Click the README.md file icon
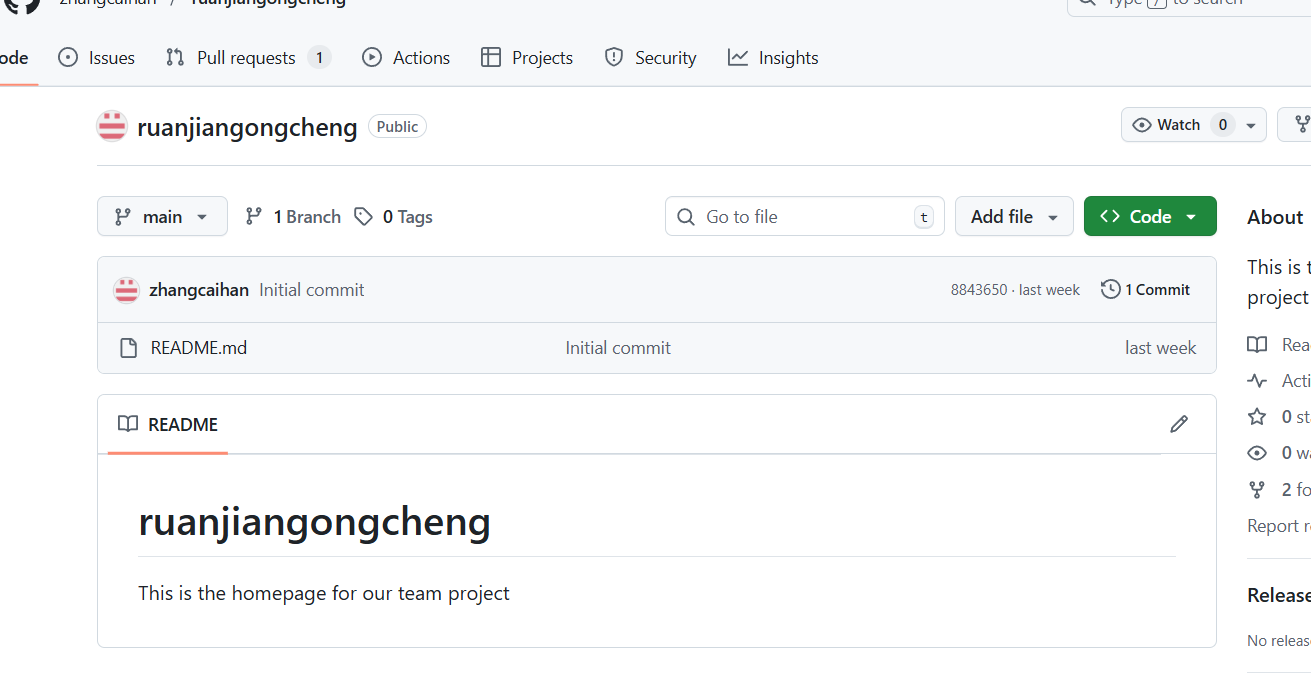The height and width of the screenshot is (681, 1311). click(128, 347)
